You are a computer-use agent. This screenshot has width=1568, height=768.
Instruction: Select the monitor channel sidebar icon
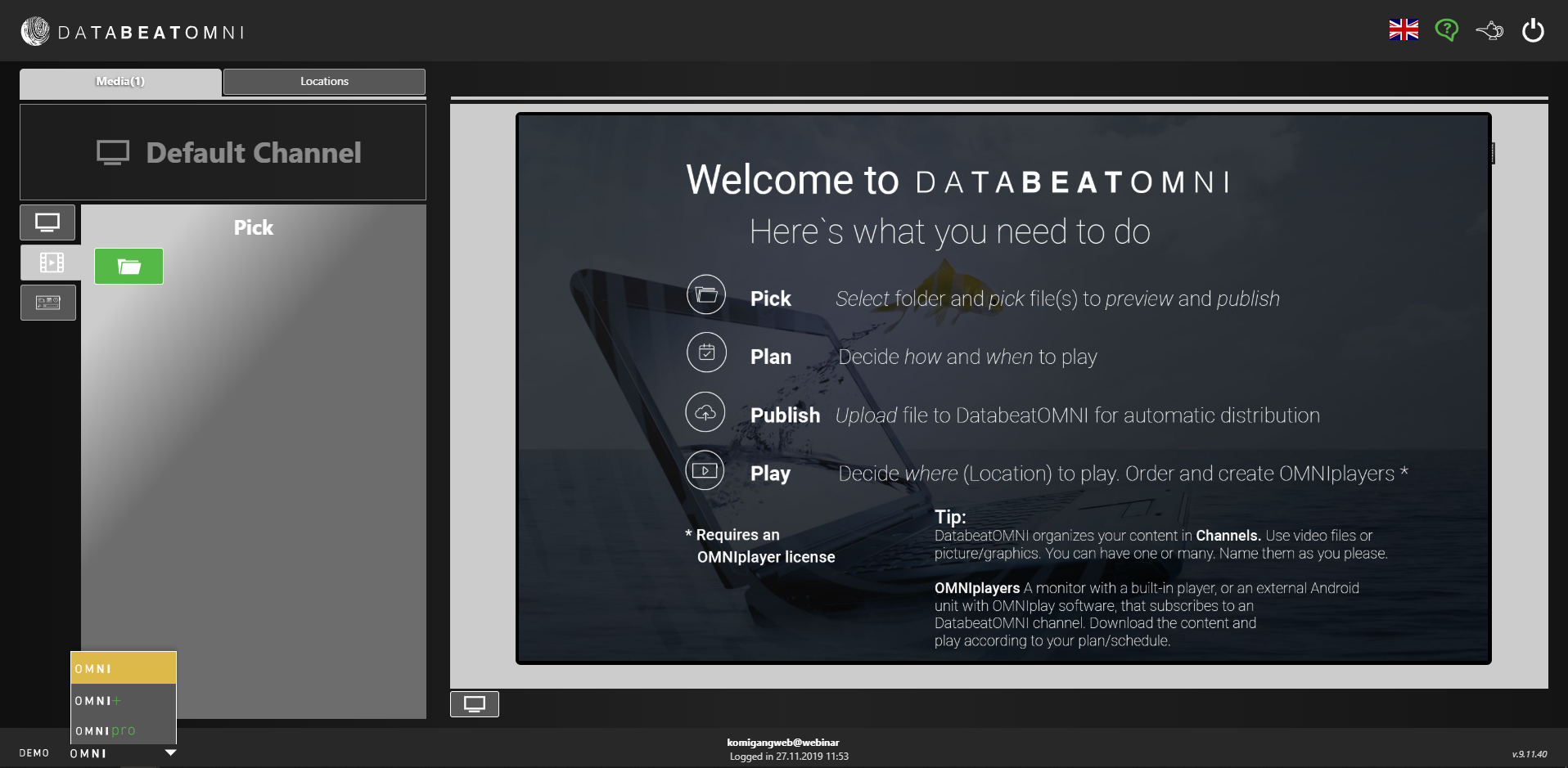[x=47, y=222]
